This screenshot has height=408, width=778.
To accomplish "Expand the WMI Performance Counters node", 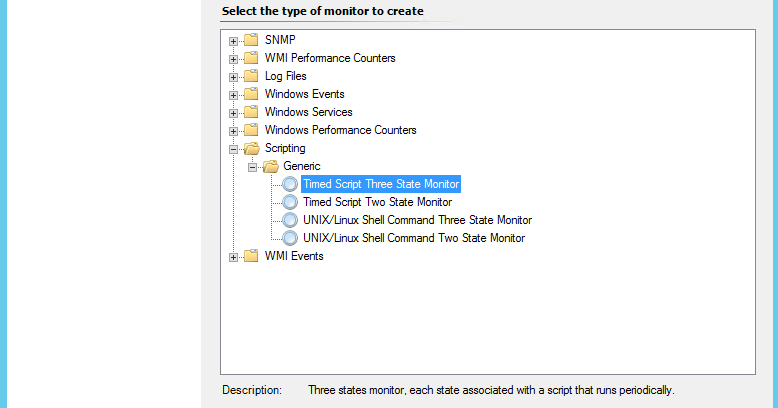I will pyautogui.click(x=233, y=59).
